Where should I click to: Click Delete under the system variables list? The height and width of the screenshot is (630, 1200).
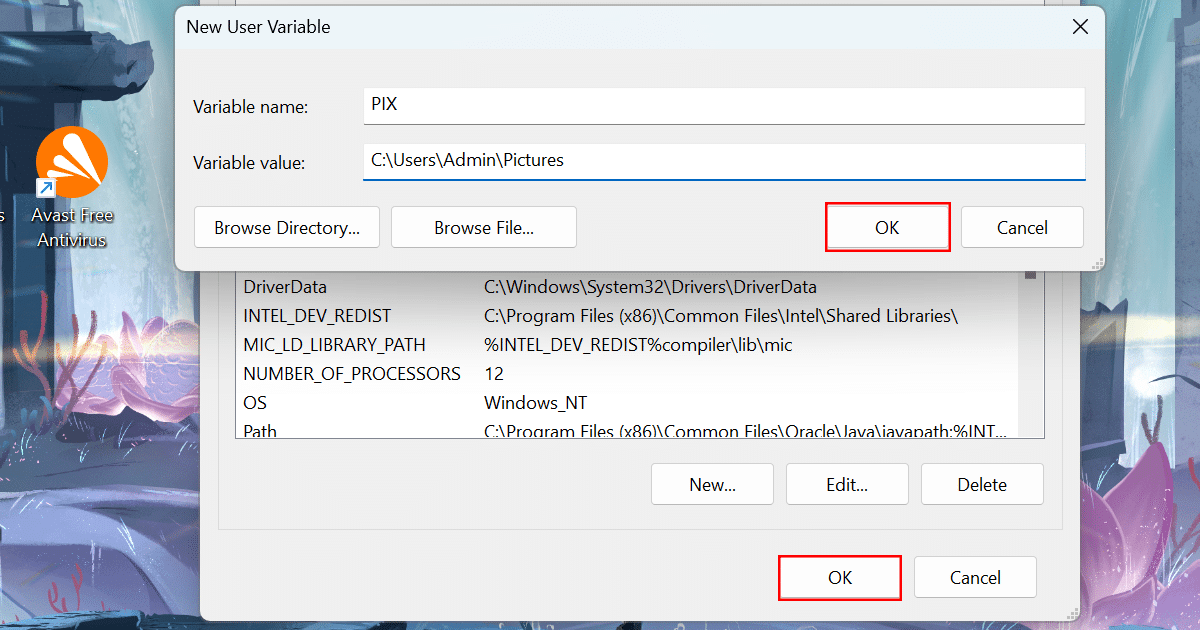(x=982, y=485)
